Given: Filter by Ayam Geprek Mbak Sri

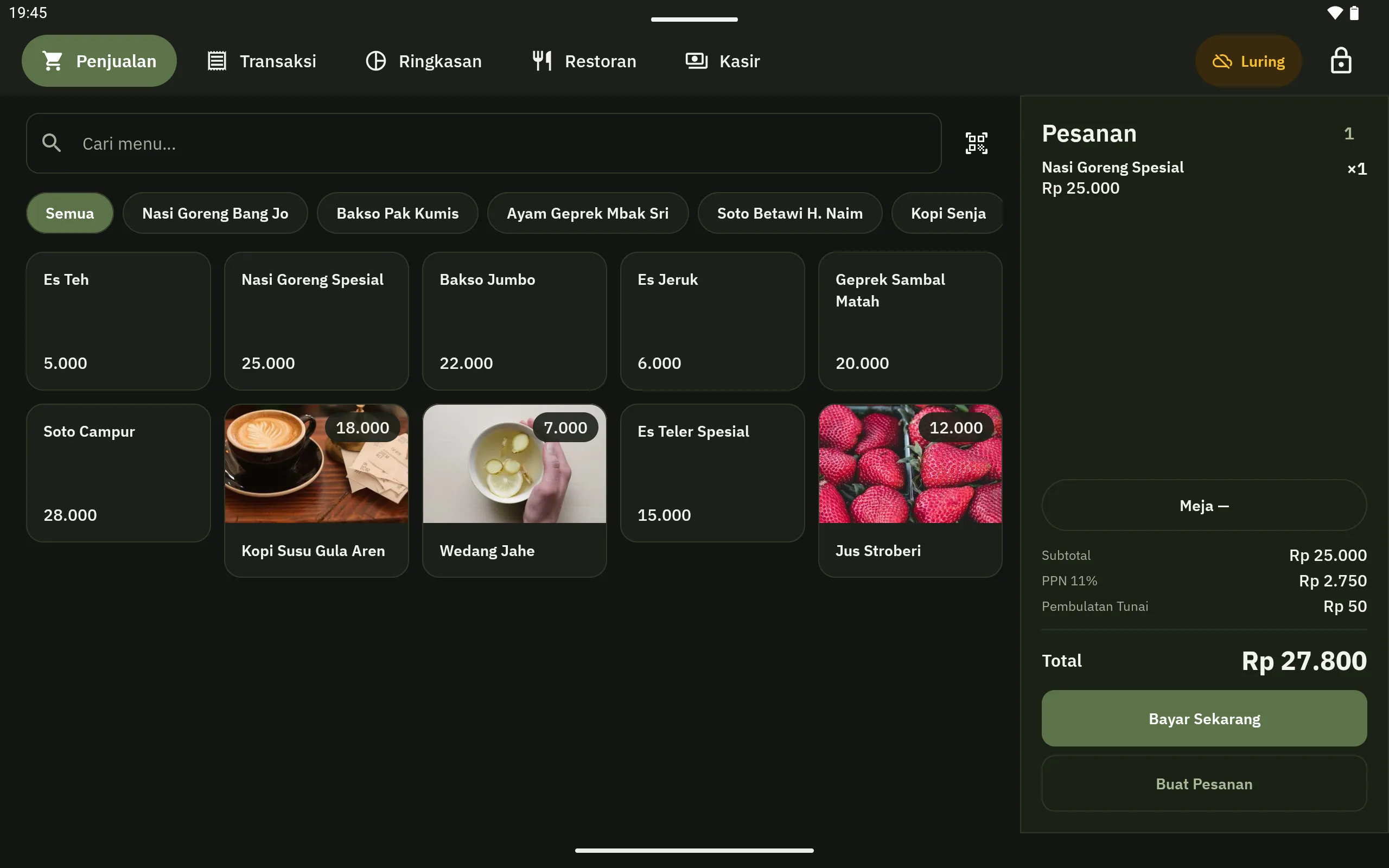Looking at the screenshot, I should tap(588, 213).
